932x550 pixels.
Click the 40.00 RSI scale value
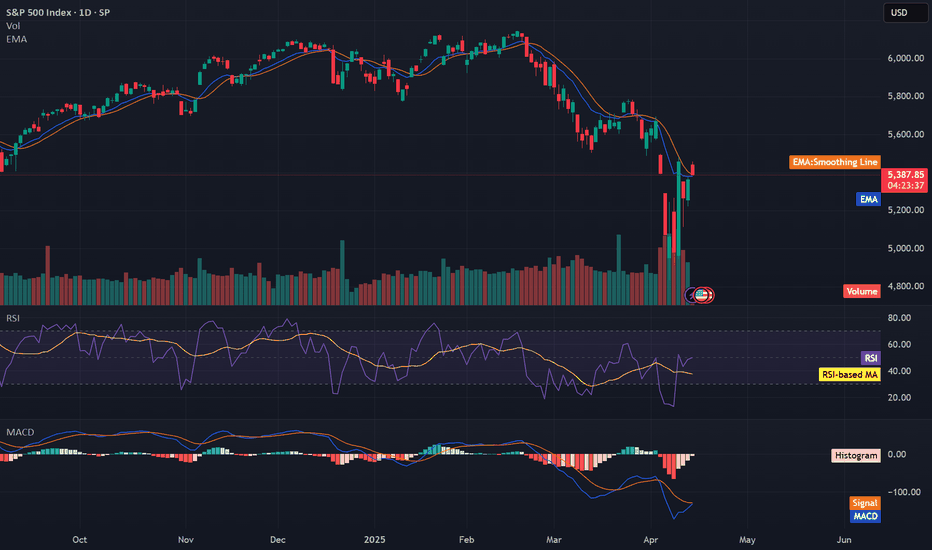[899, 371]
